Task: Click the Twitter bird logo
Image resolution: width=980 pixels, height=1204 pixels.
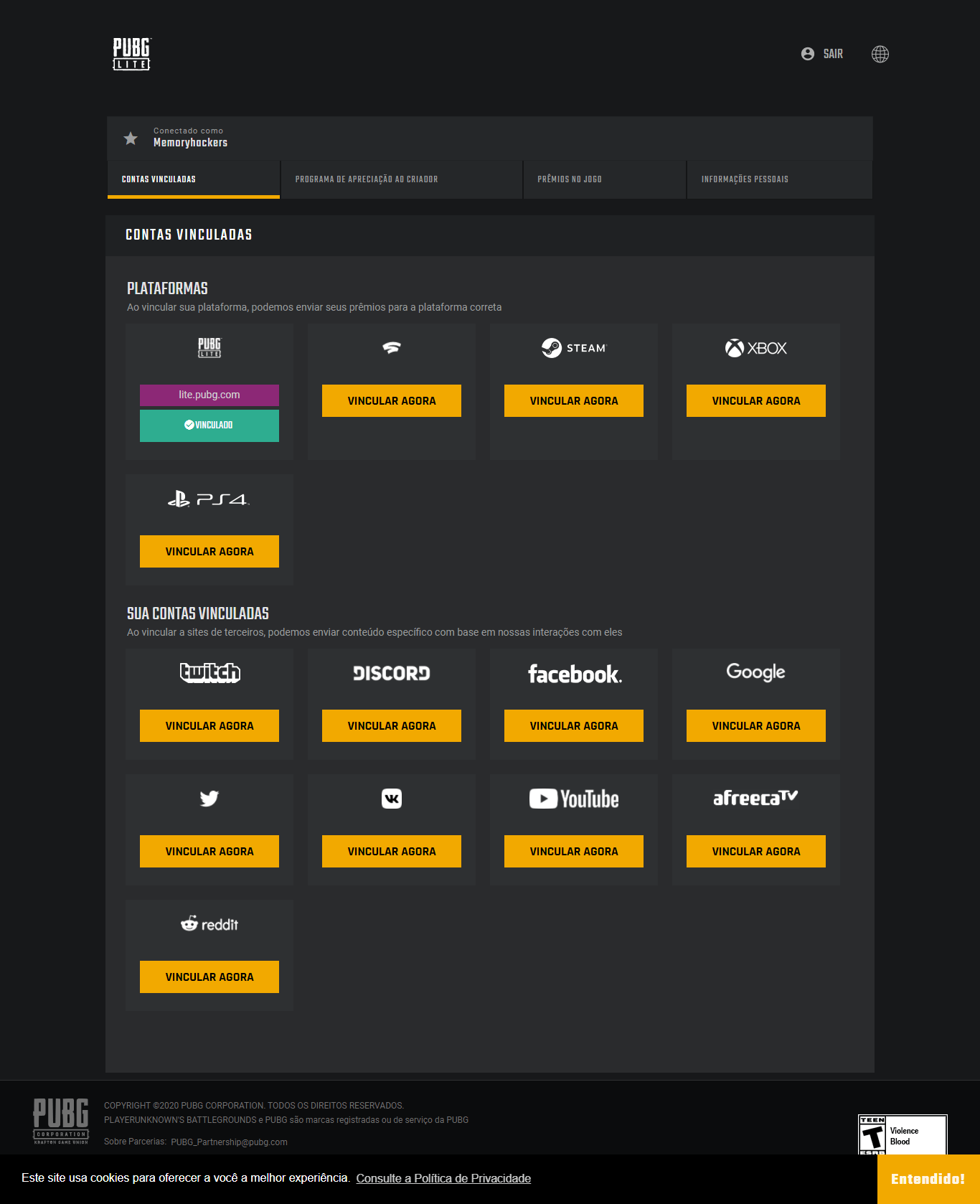Action: click(209, 798)
